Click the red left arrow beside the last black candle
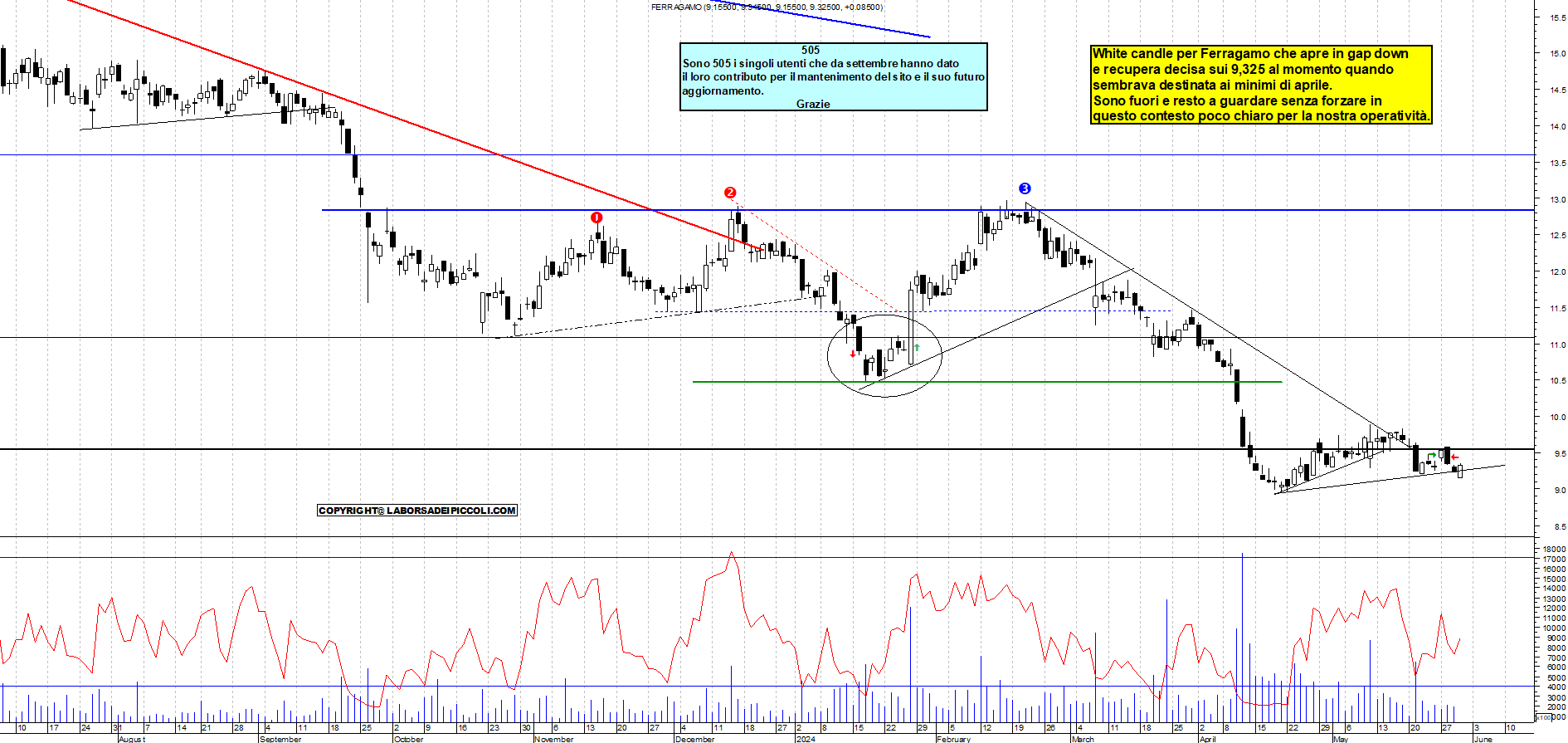 point(1455,457)
